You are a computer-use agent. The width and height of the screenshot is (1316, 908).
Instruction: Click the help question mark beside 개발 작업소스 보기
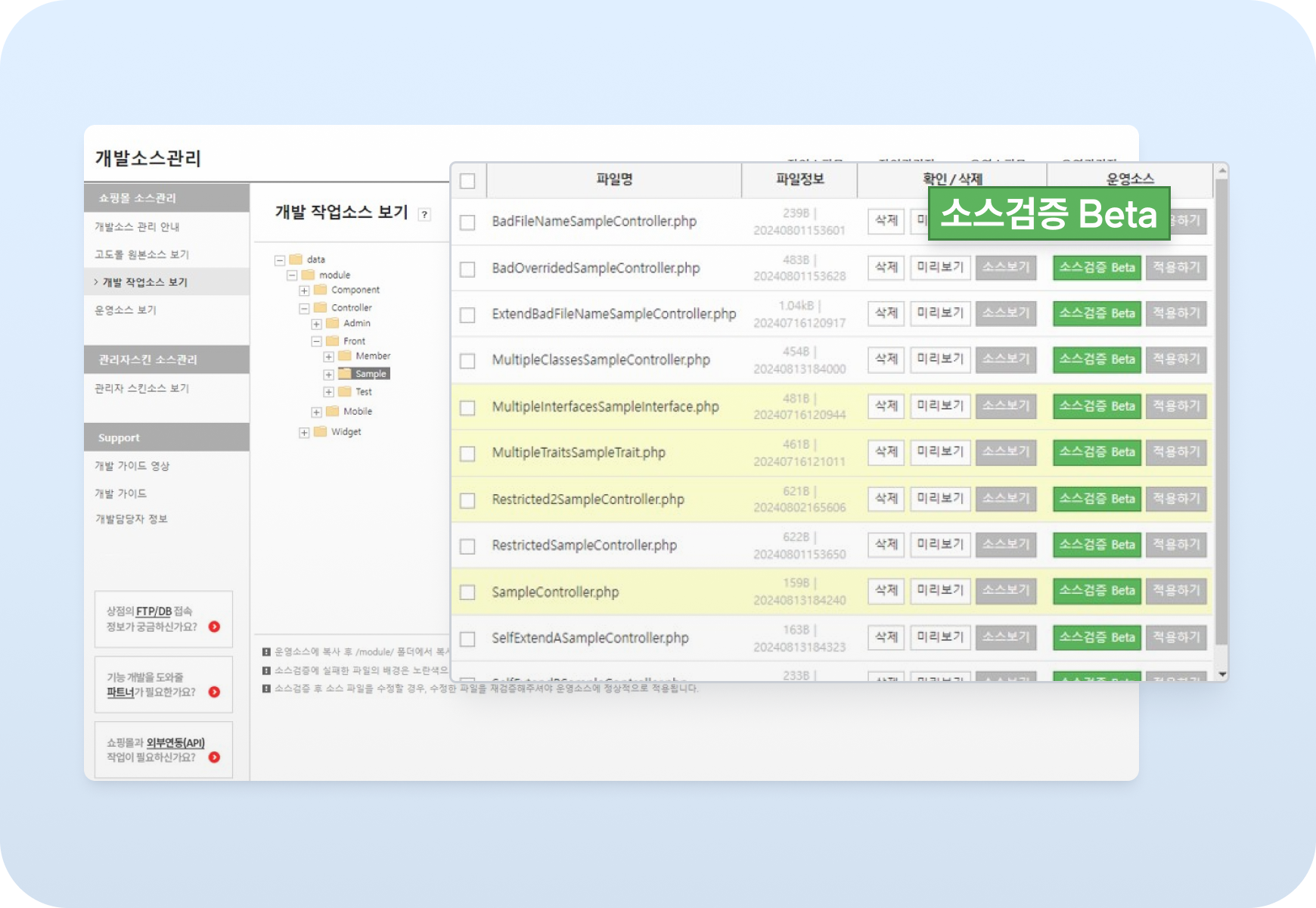[x=425, y=214]
